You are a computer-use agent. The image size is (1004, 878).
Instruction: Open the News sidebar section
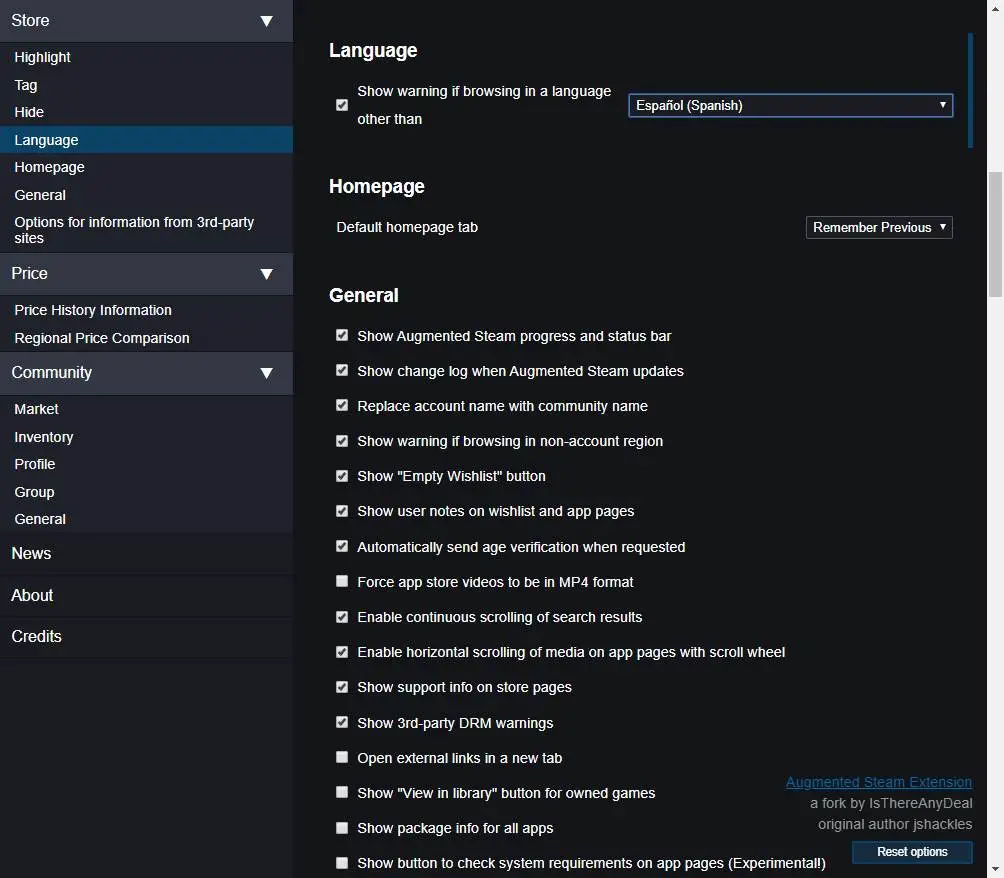(x=32, y=554)
